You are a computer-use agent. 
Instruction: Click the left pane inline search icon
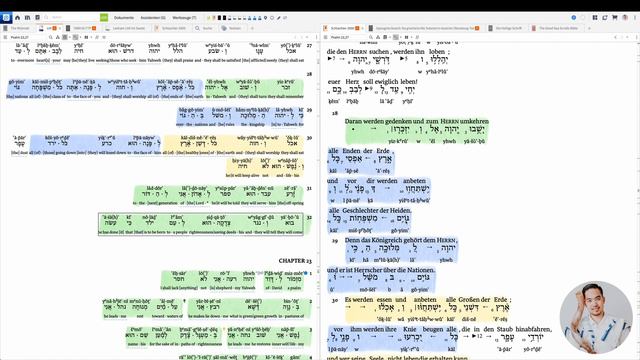(51, 37)
